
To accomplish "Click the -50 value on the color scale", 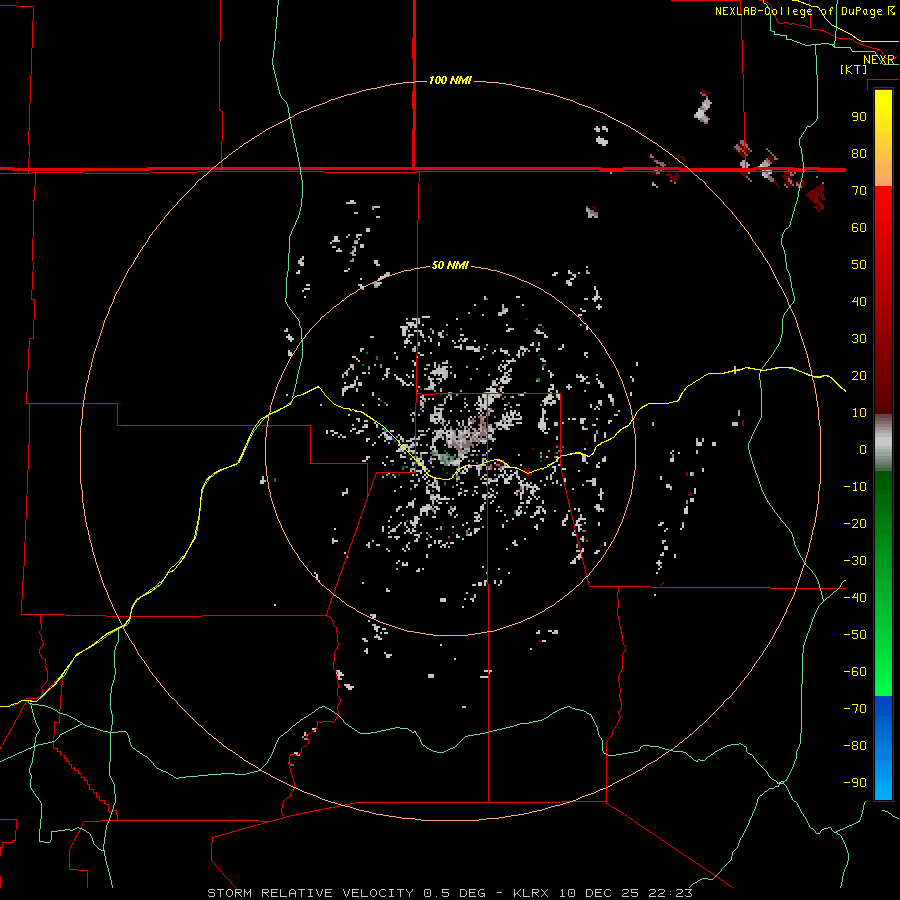I will (855, 635).
